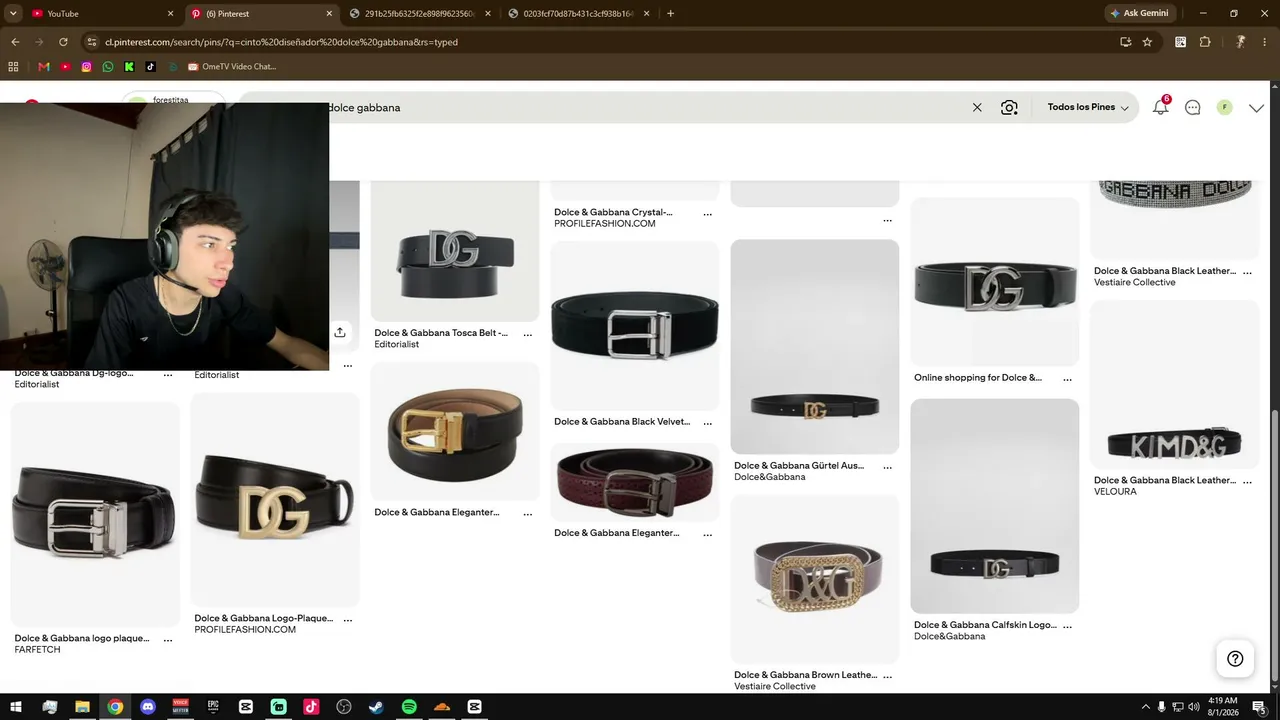1280x720 pixels.
Task: Open the Pinterest profile avatar F
Action: [x=1224, y=107]
